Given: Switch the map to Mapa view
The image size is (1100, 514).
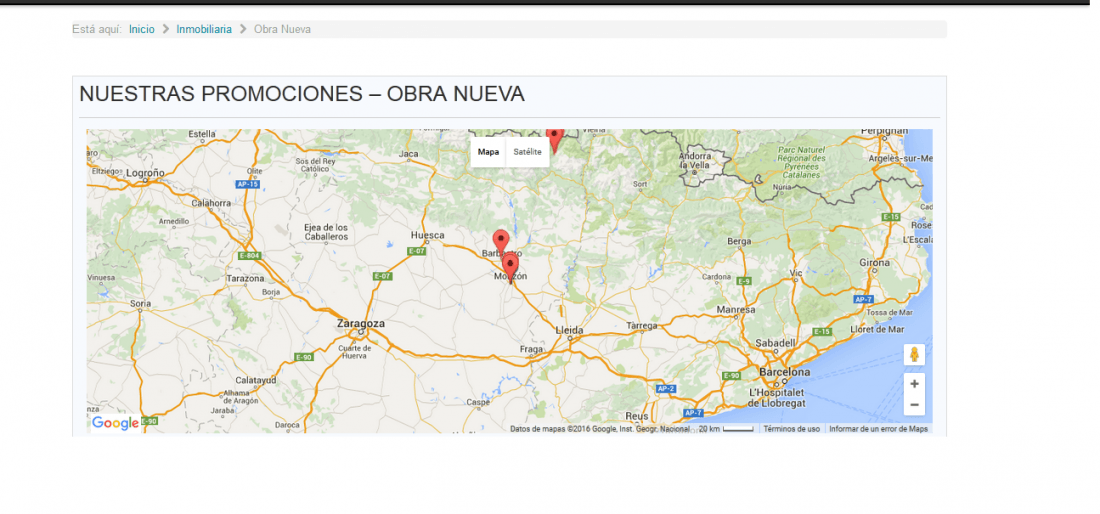Looking at the screenshot, I should point(488,152).
